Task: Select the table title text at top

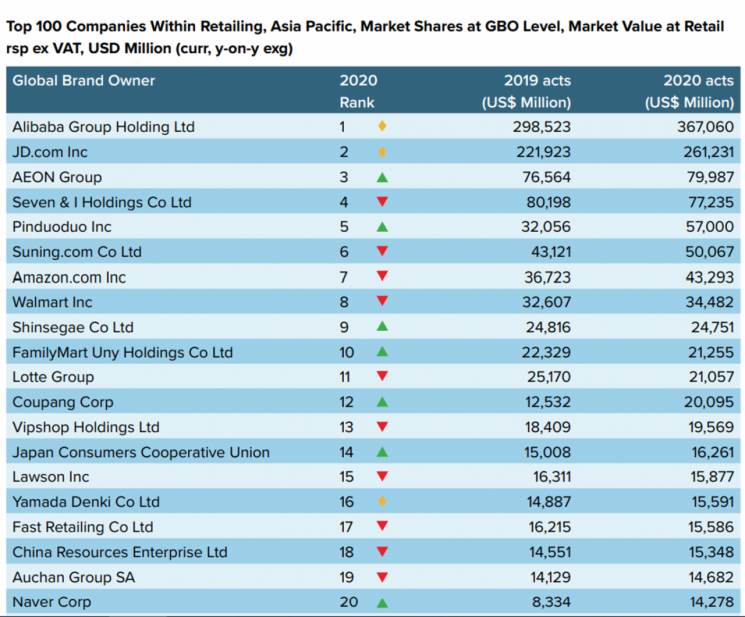Action: (372, 37)
